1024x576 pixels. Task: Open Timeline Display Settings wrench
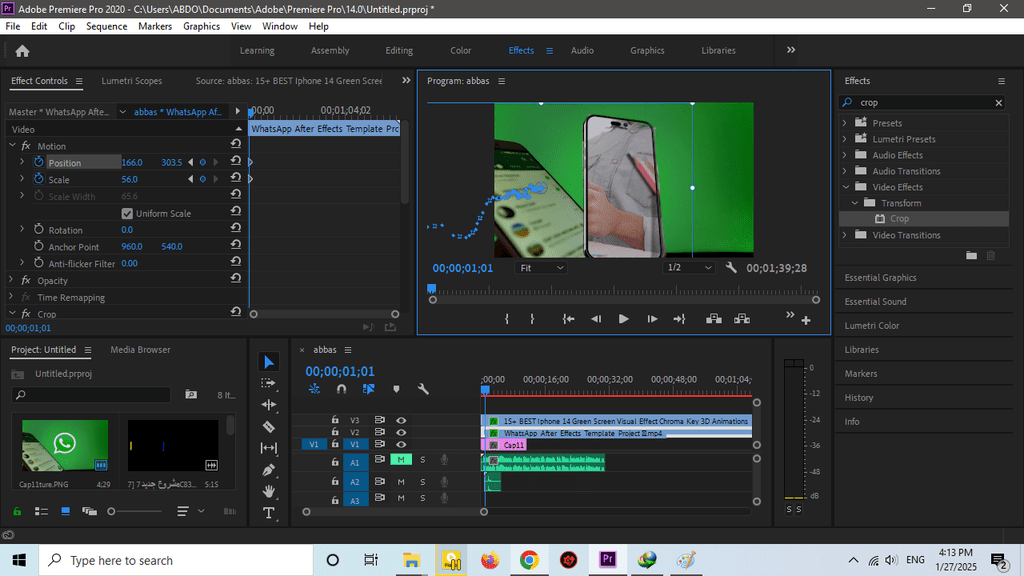point(423,389)
